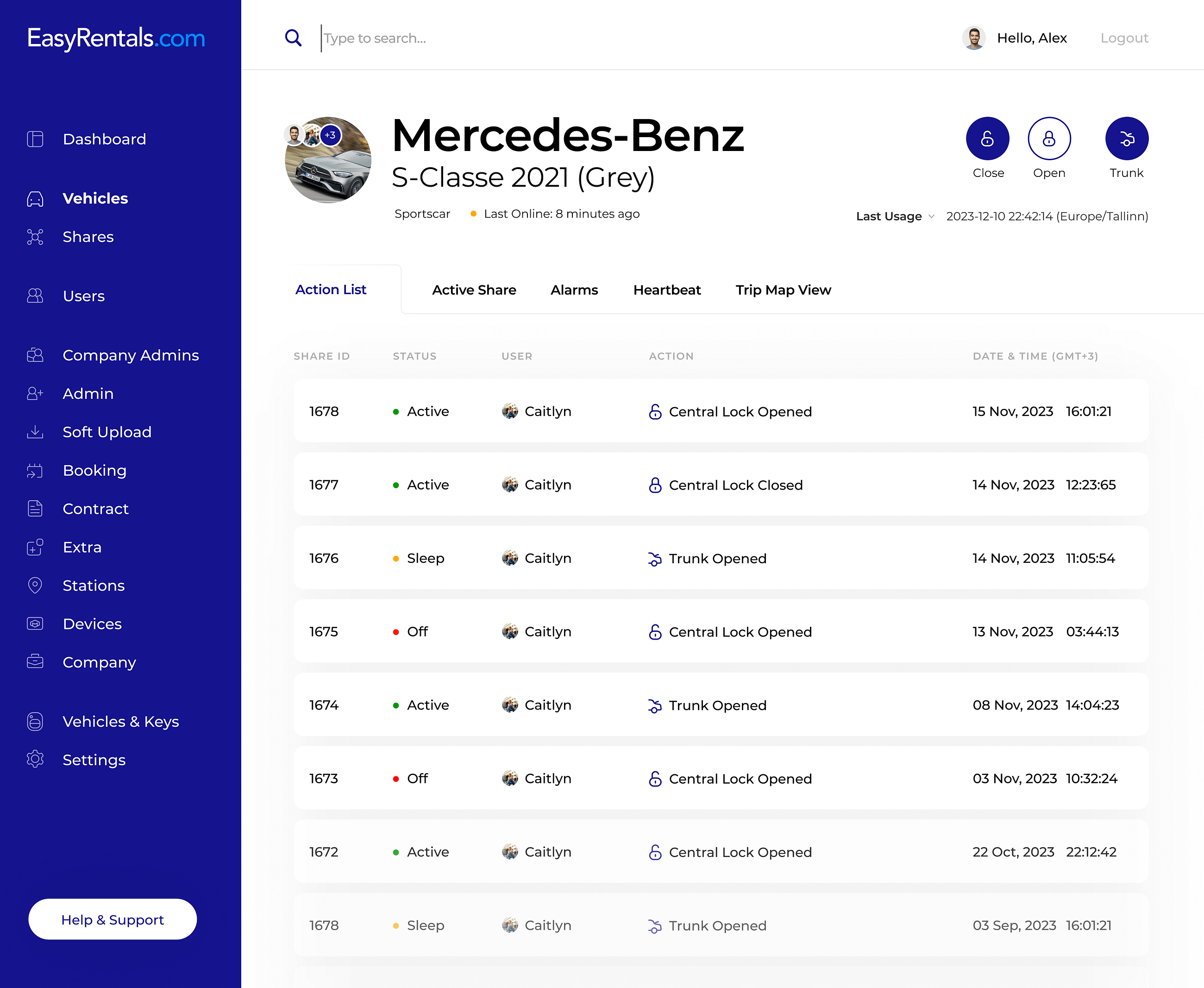Click the search magnifier icon
This screenshot has height=988, width=1204.
coord(293,38)
